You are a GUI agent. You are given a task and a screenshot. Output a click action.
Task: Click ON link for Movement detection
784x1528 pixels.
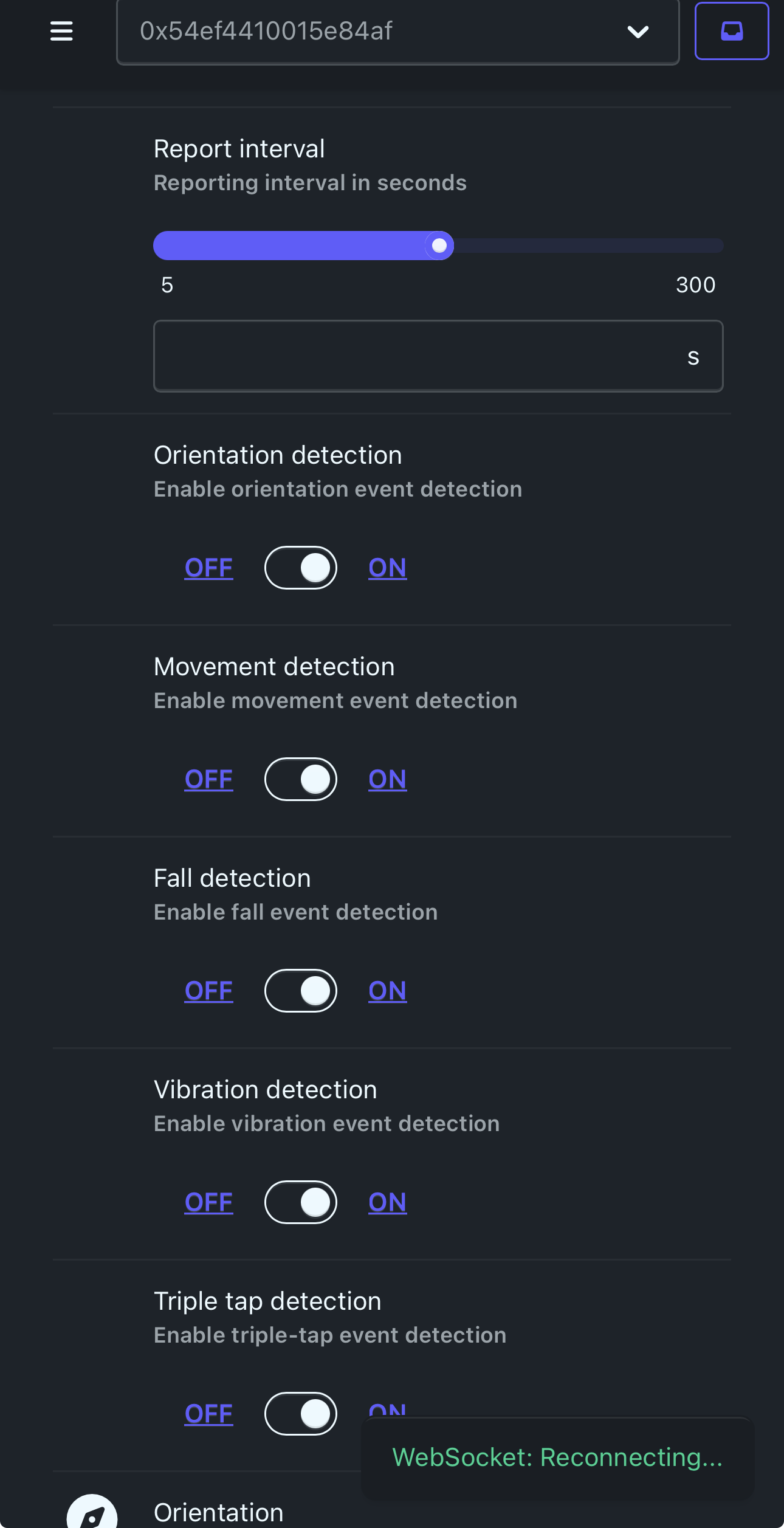(387, 779)
